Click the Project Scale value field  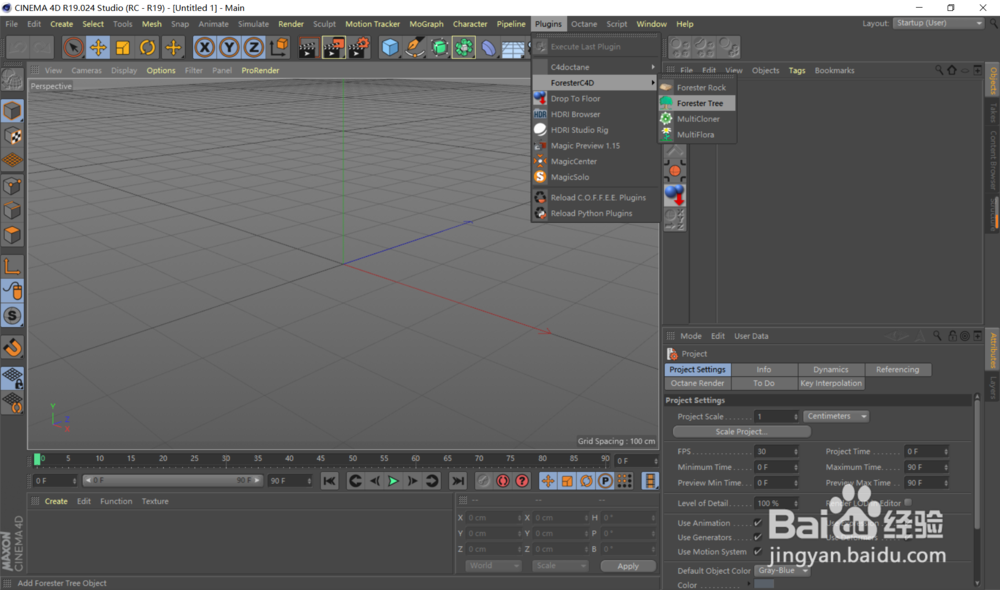click(x=776, y=417)
